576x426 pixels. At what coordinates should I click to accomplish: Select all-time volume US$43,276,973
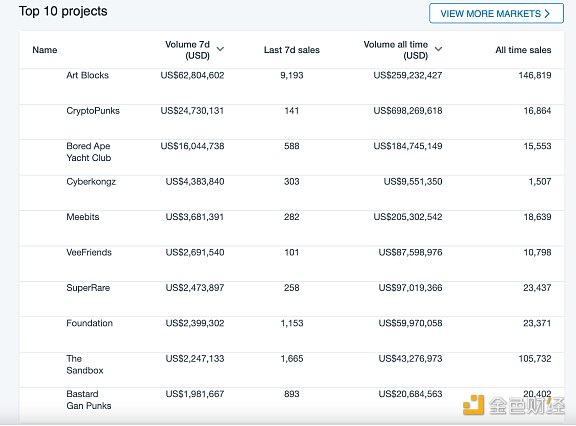coord(410,359)
